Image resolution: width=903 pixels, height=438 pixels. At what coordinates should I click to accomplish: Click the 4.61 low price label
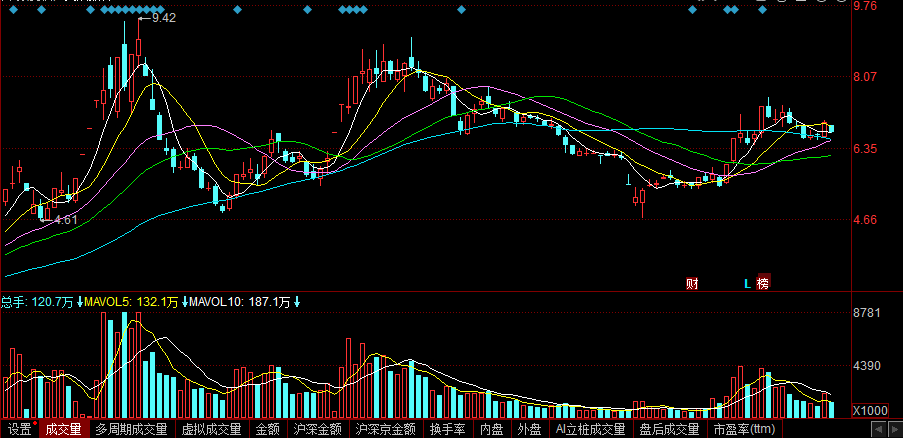point(65,219)
